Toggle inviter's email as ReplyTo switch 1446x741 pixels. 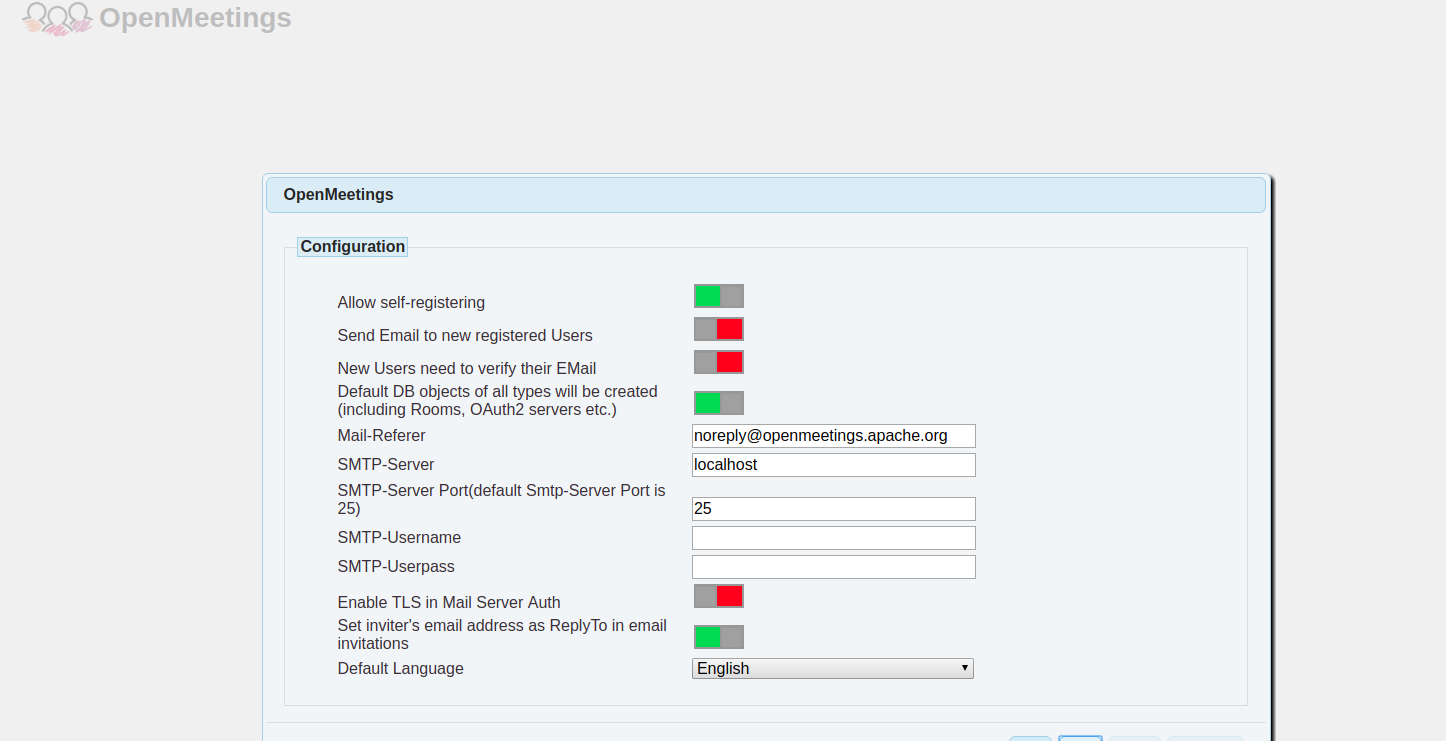719,637
